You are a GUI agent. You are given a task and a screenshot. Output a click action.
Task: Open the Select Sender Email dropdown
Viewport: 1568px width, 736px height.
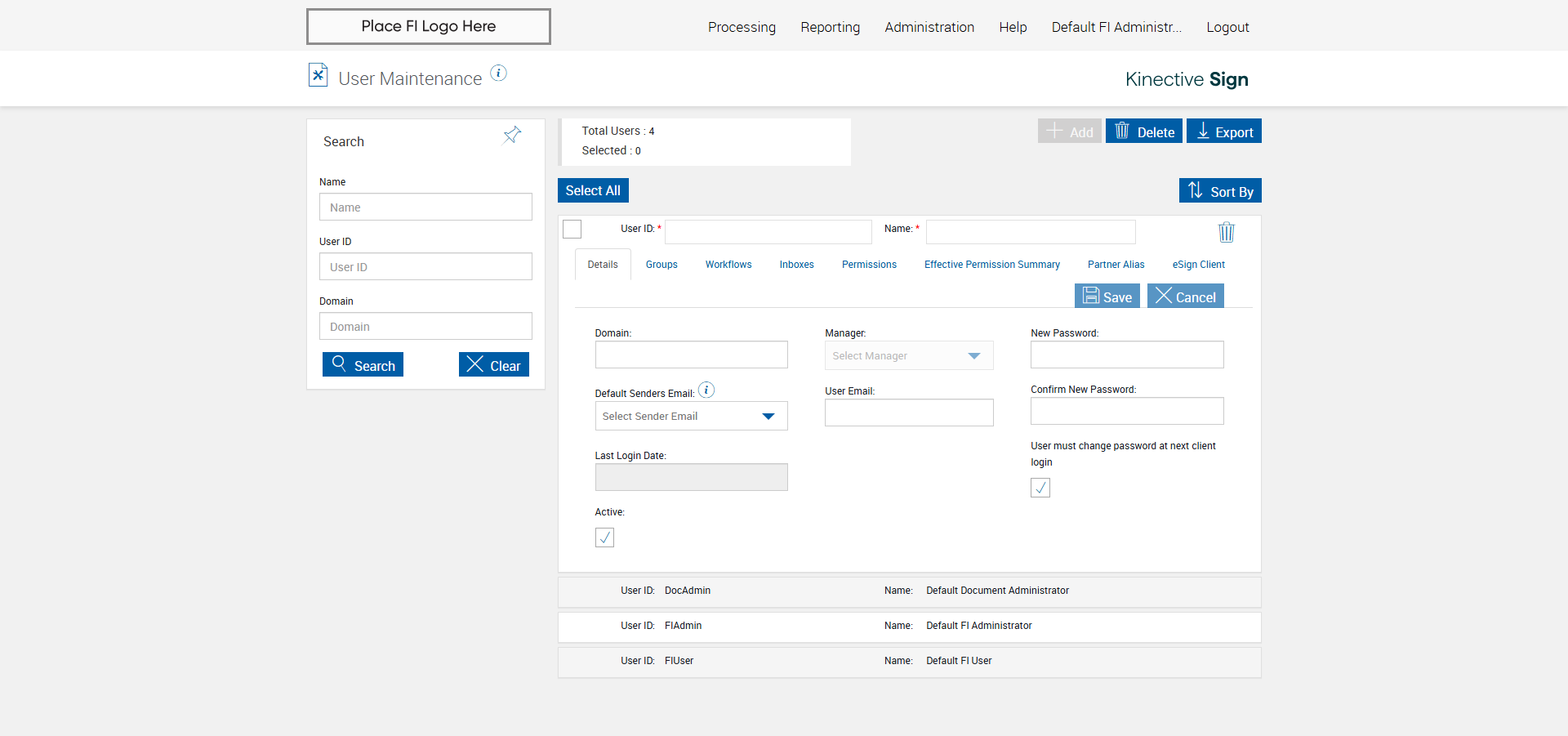point(691,416)
